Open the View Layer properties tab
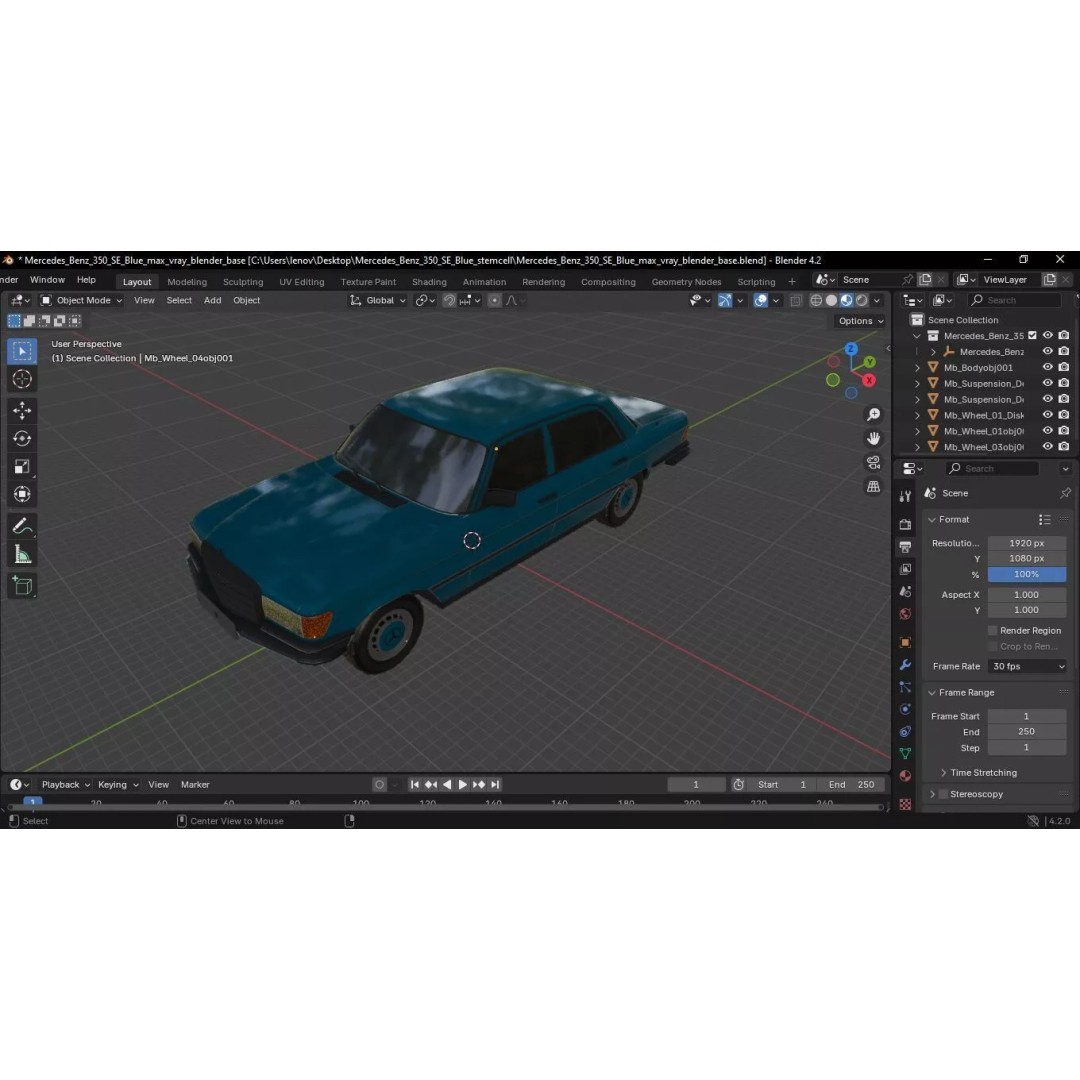The image size is (1080, 1080). click(x=906, y=570)
